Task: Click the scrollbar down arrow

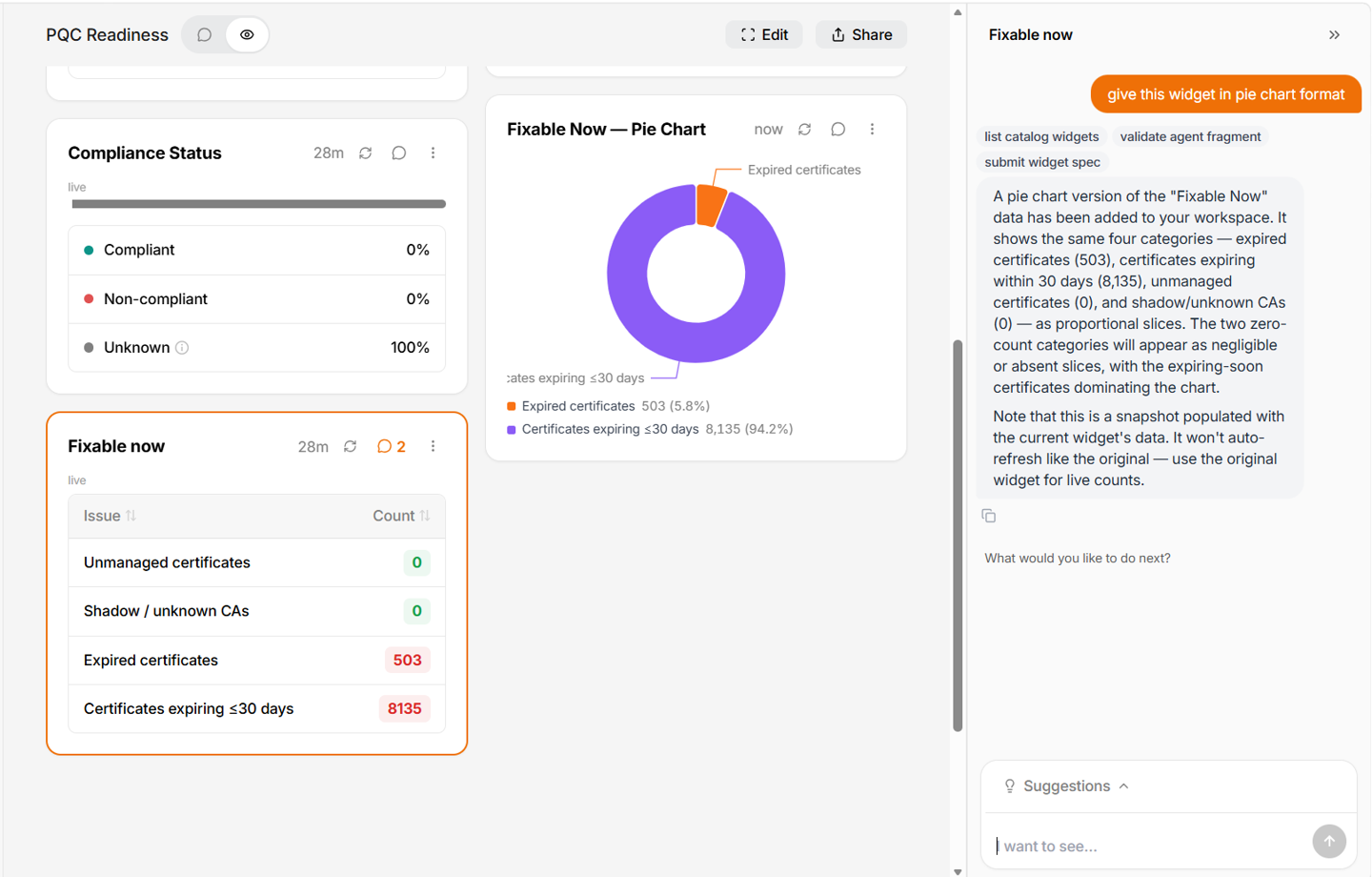Action: coord(958,870)
